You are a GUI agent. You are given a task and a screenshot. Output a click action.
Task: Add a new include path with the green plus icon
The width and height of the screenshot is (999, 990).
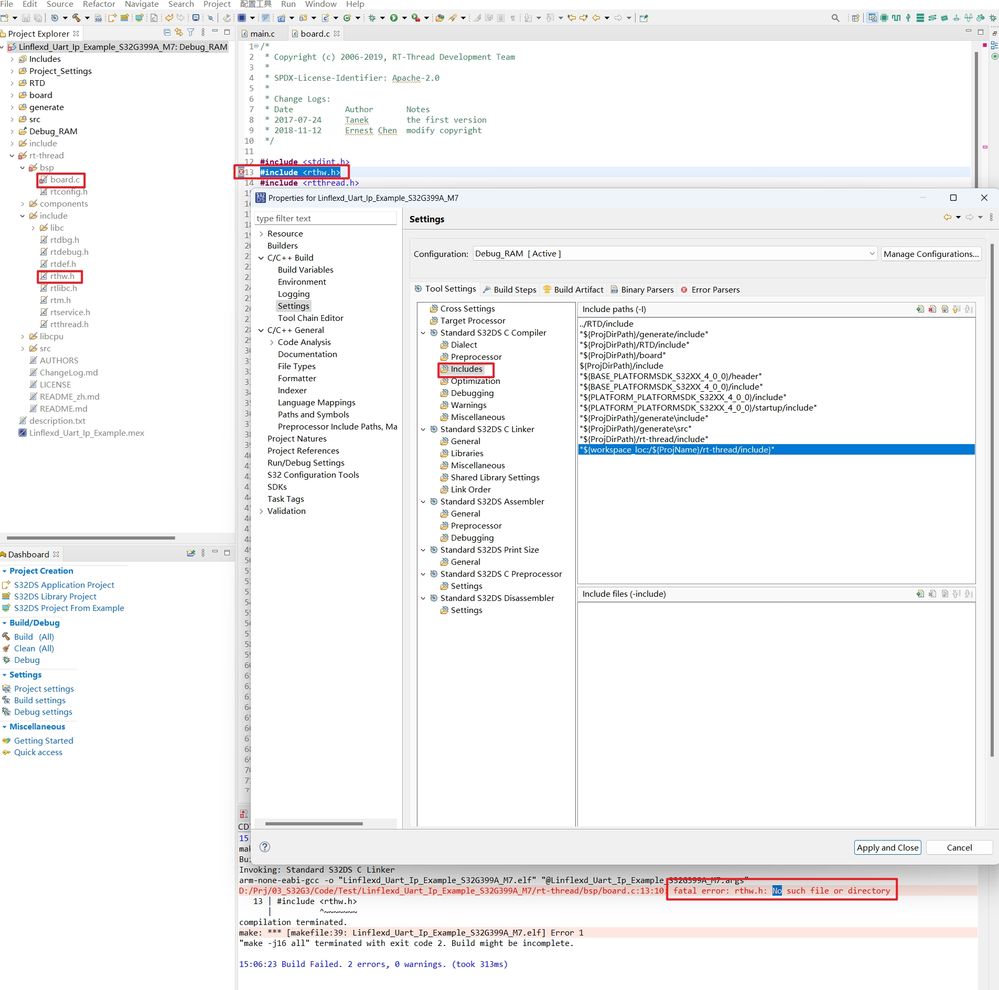pyautogui.click(x=920, y=308)
